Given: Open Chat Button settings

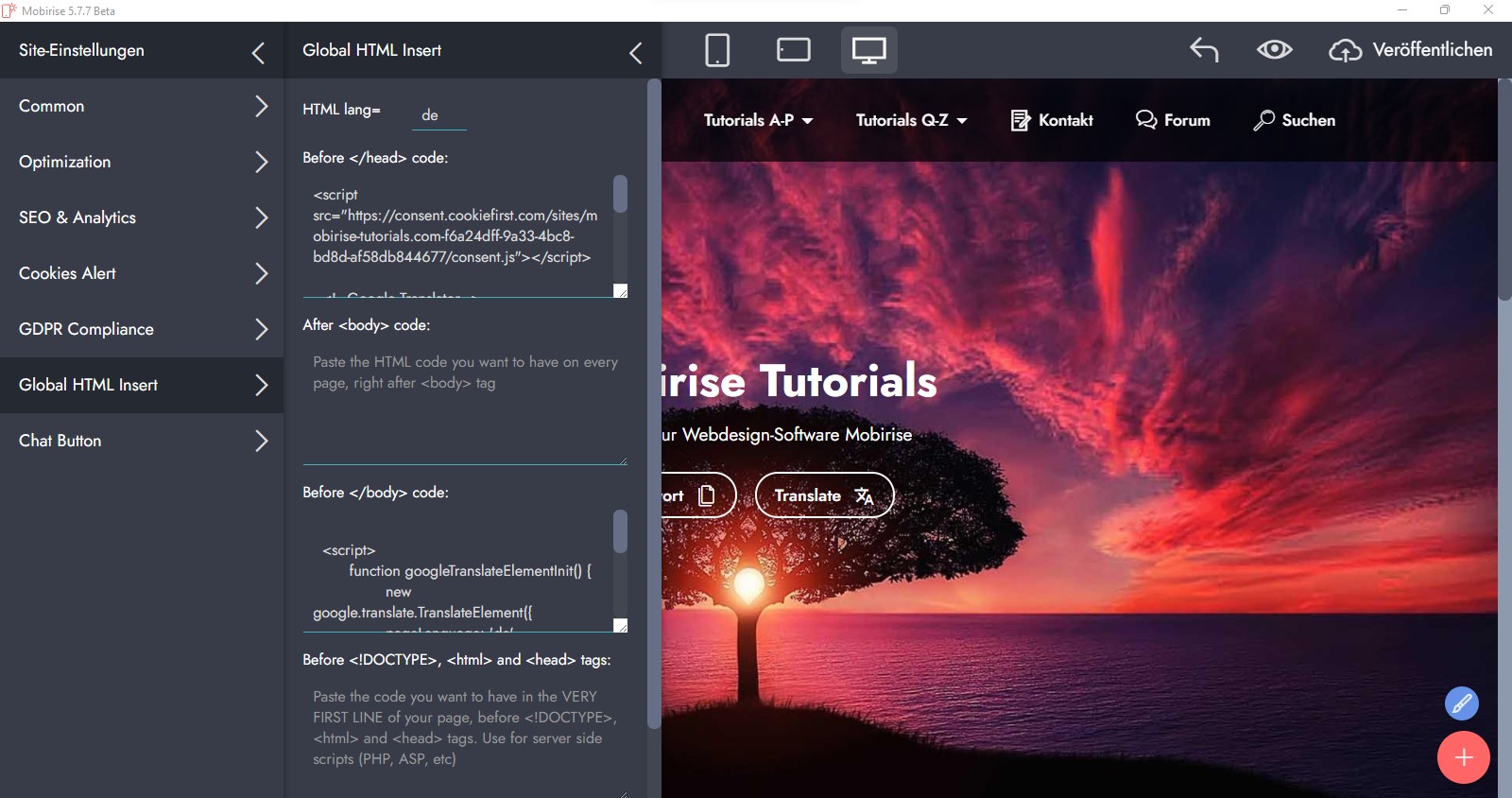Looking at the screenshot, I should [142, 441].
